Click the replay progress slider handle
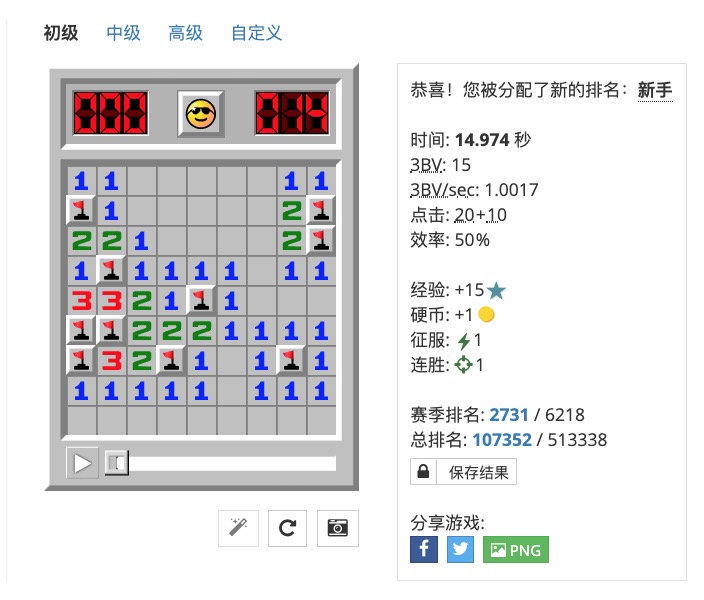 coord(117,463)
